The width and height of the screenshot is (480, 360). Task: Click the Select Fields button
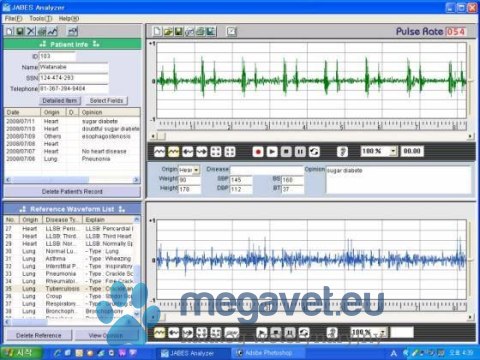(x=106, y=101)
